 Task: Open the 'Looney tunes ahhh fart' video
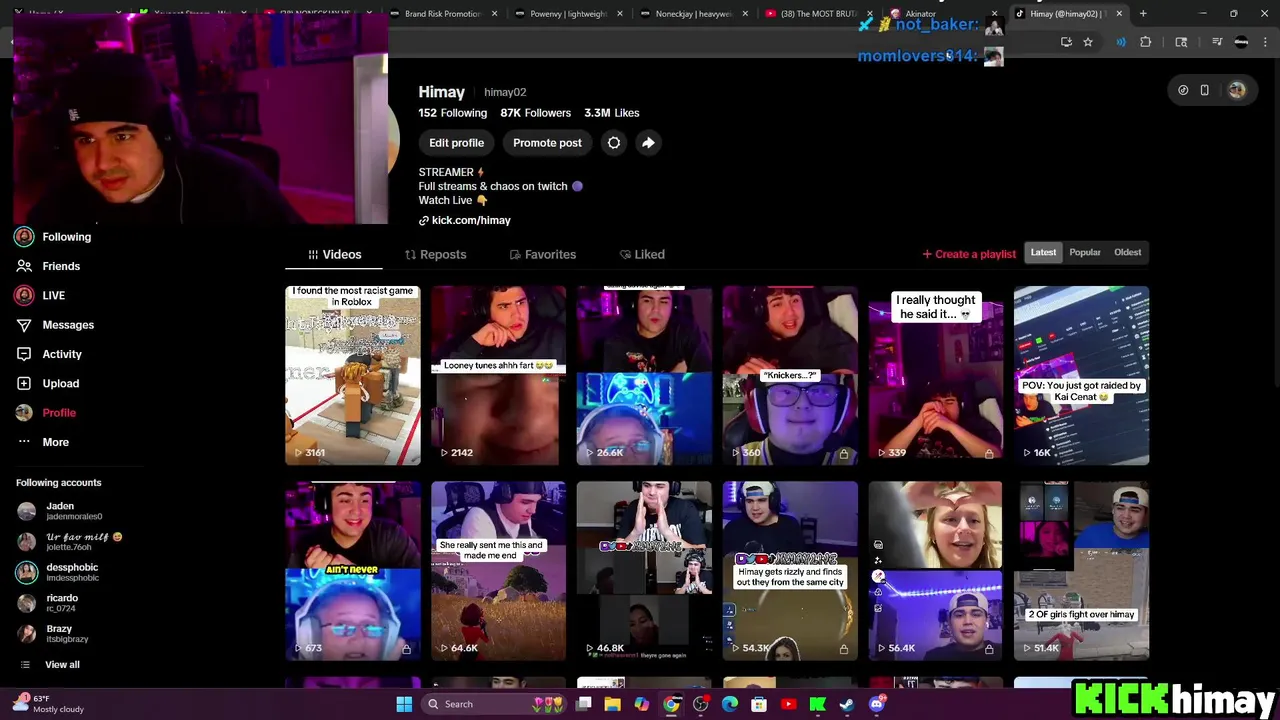(498, 375)
